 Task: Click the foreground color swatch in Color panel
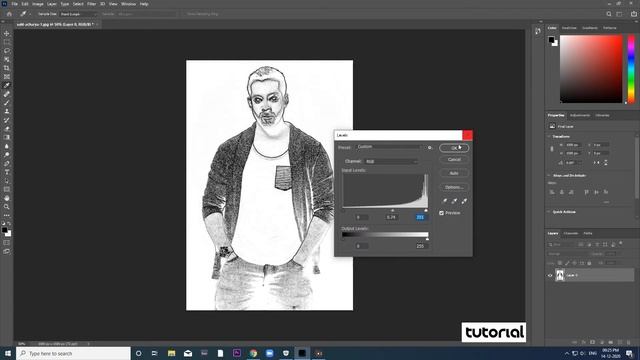point(551,40)
